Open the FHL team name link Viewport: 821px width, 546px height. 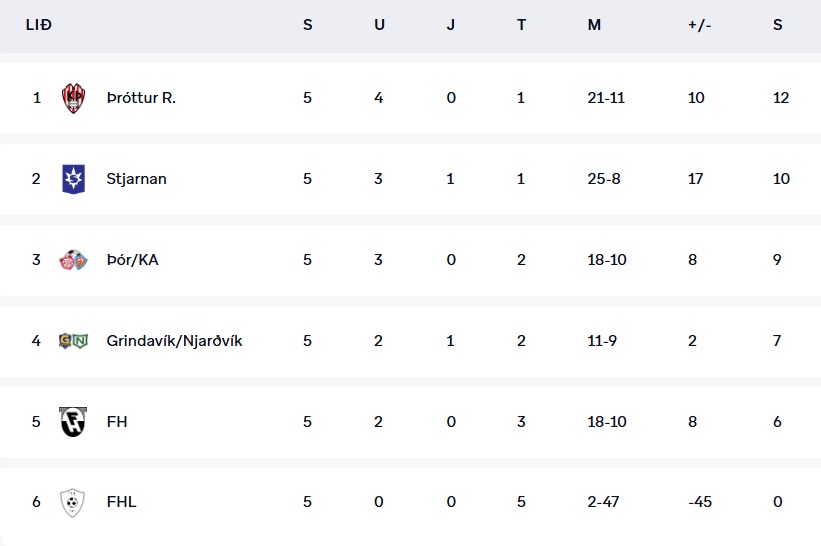121,502
